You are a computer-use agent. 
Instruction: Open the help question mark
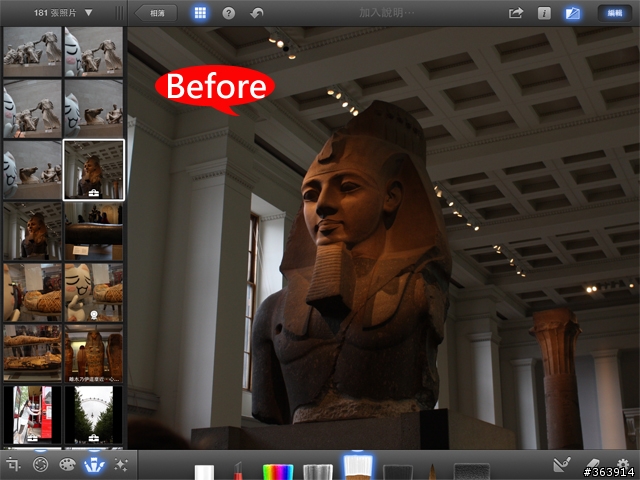click(x=229, y=13)
